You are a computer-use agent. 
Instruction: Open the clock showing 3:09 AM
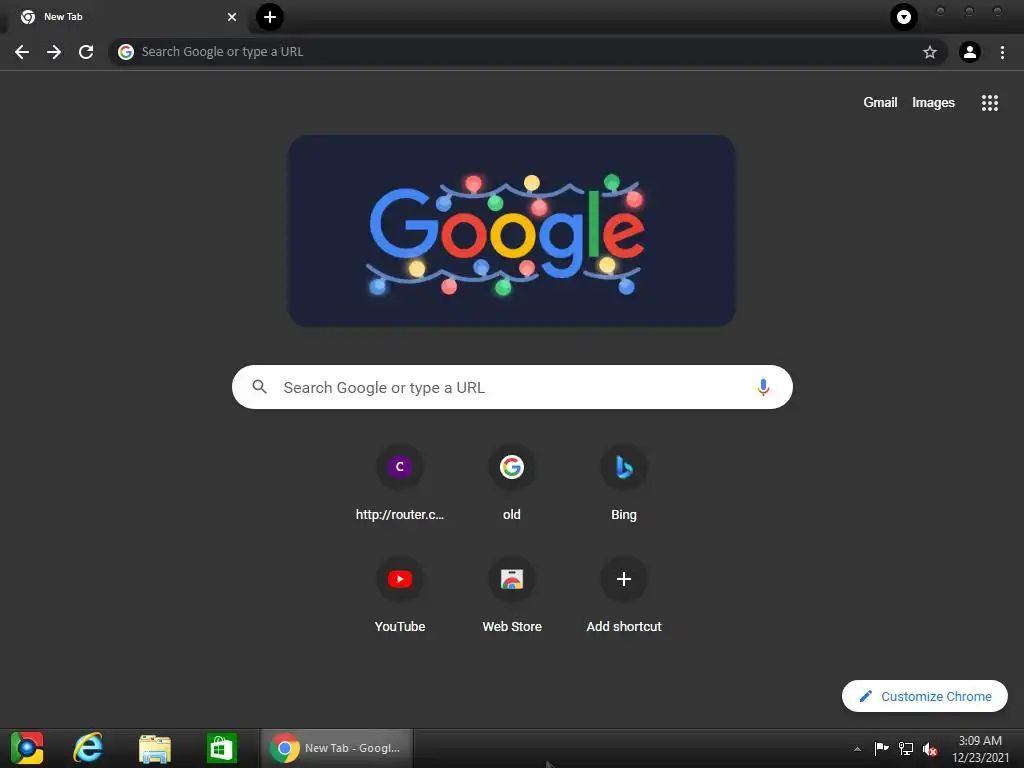(980, 749)
